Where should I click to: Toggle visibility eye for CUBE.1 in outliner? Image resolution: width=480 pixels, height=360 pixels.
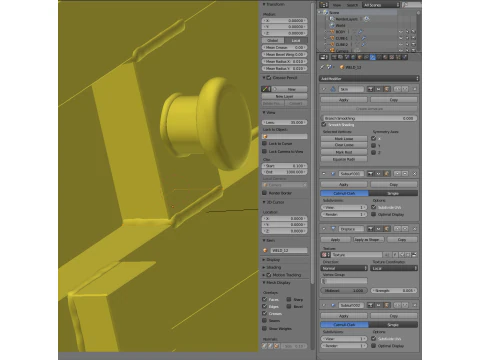tap(401, 38)
